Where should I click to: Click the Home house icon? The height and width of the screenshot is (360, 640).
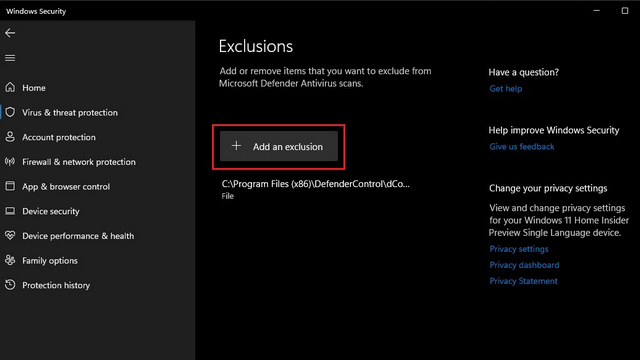click(10, 87)
